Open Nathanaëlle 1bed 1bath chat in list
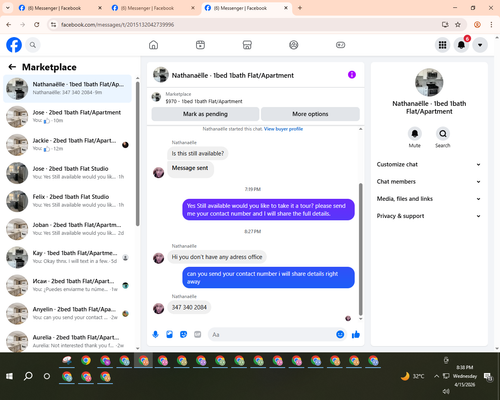The height and width of the screenshot is (400, 500). pos(67,89)
